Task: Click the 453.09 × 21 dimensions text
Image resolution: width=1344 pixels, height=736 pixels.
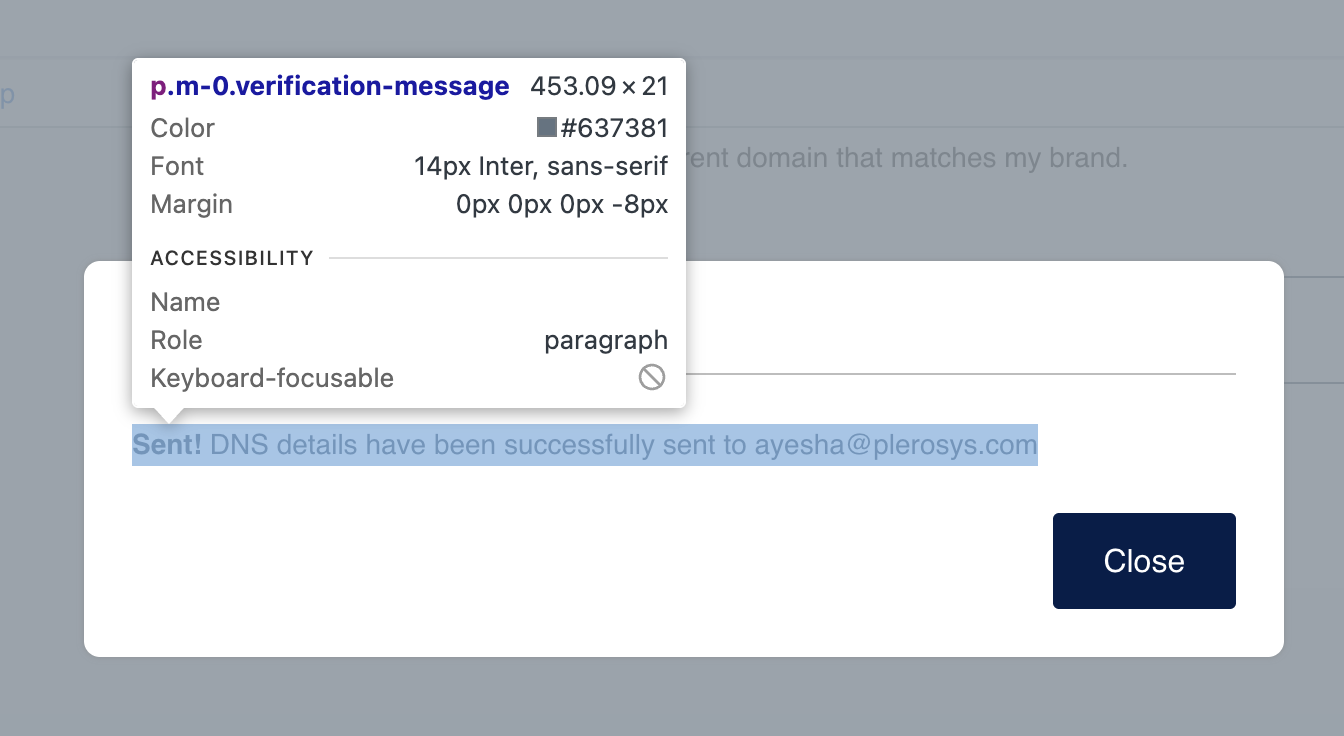Action: [598, 87]
